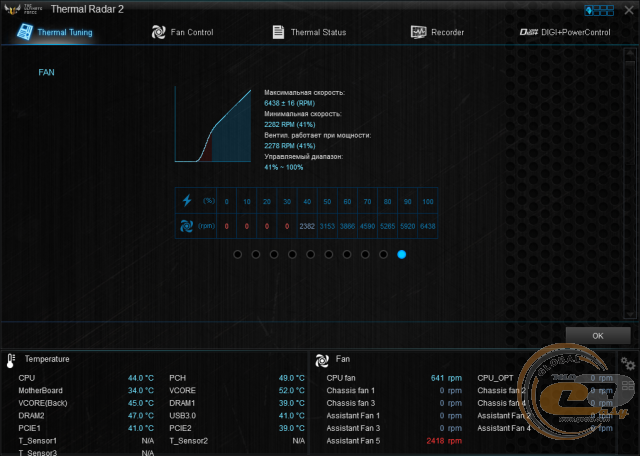Select the seventh page indicator dot
Screen dimensions: 640x456
coord(347,254)
